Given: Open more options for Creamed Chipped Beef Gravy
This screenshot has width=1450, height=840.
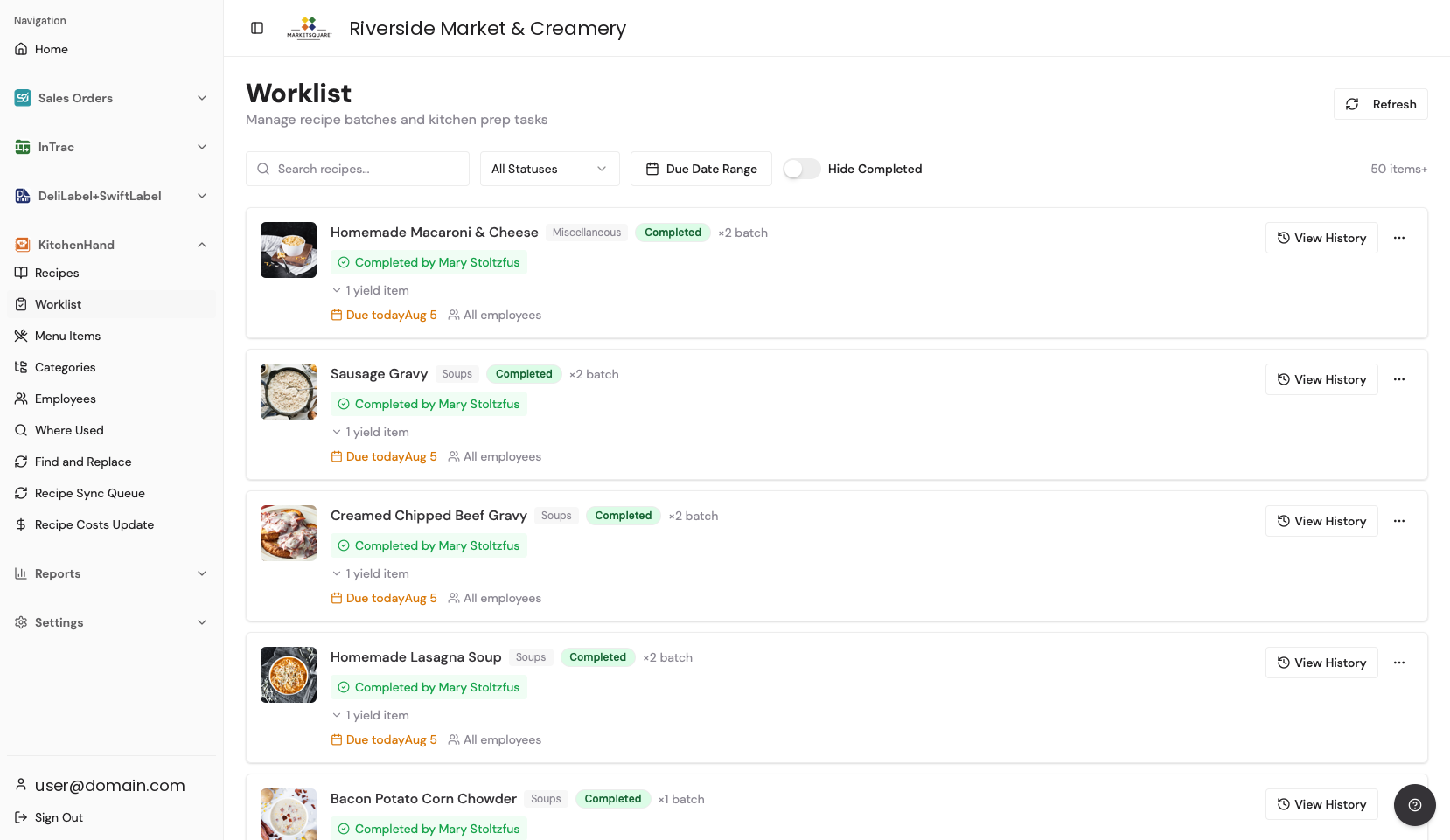Looking at the screenshot, I should [1399, 521].
